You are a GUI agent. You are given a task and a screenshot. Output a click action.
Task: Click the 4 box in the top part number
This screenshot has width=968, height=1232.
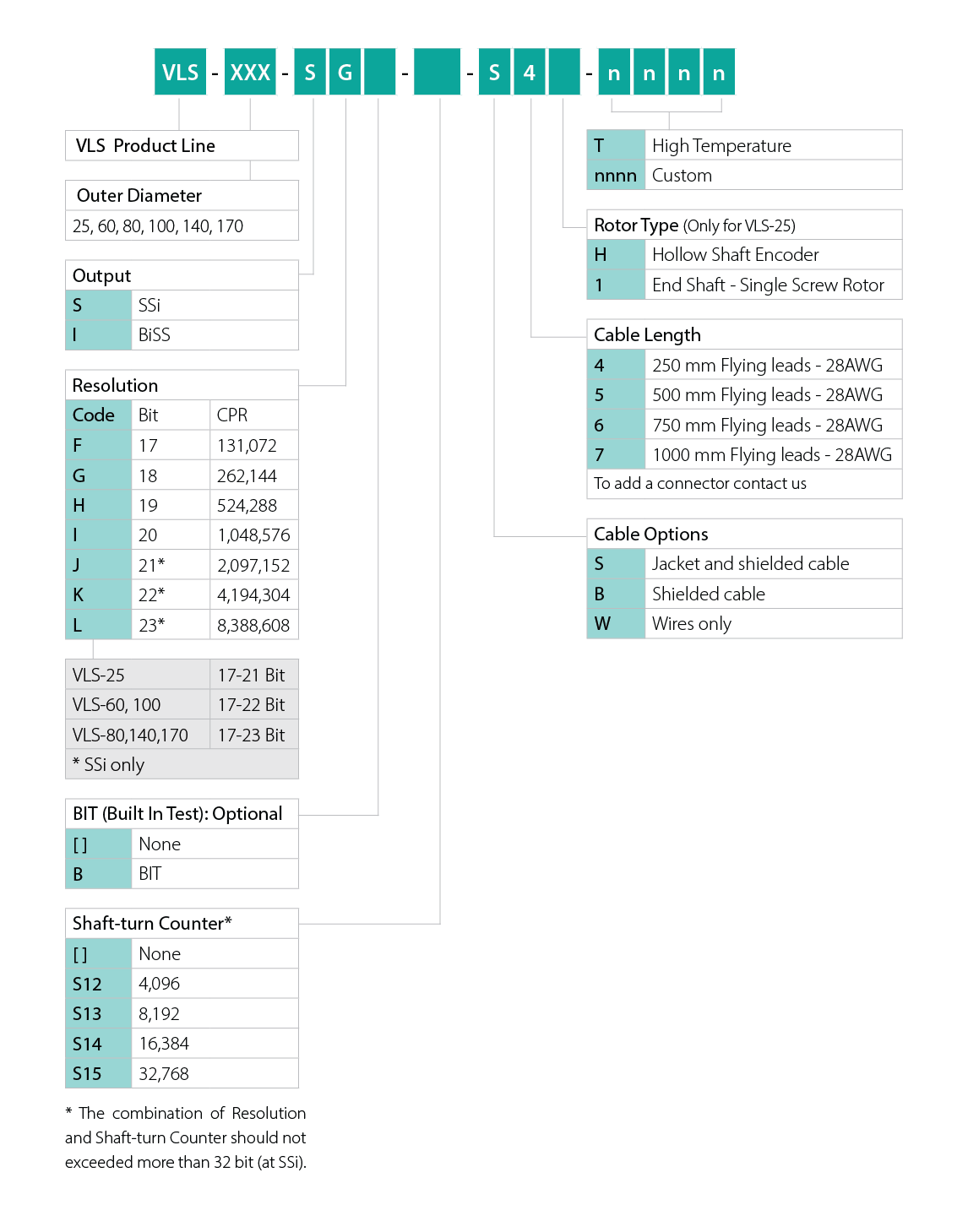pyautogui.click(x=529, y=73)
